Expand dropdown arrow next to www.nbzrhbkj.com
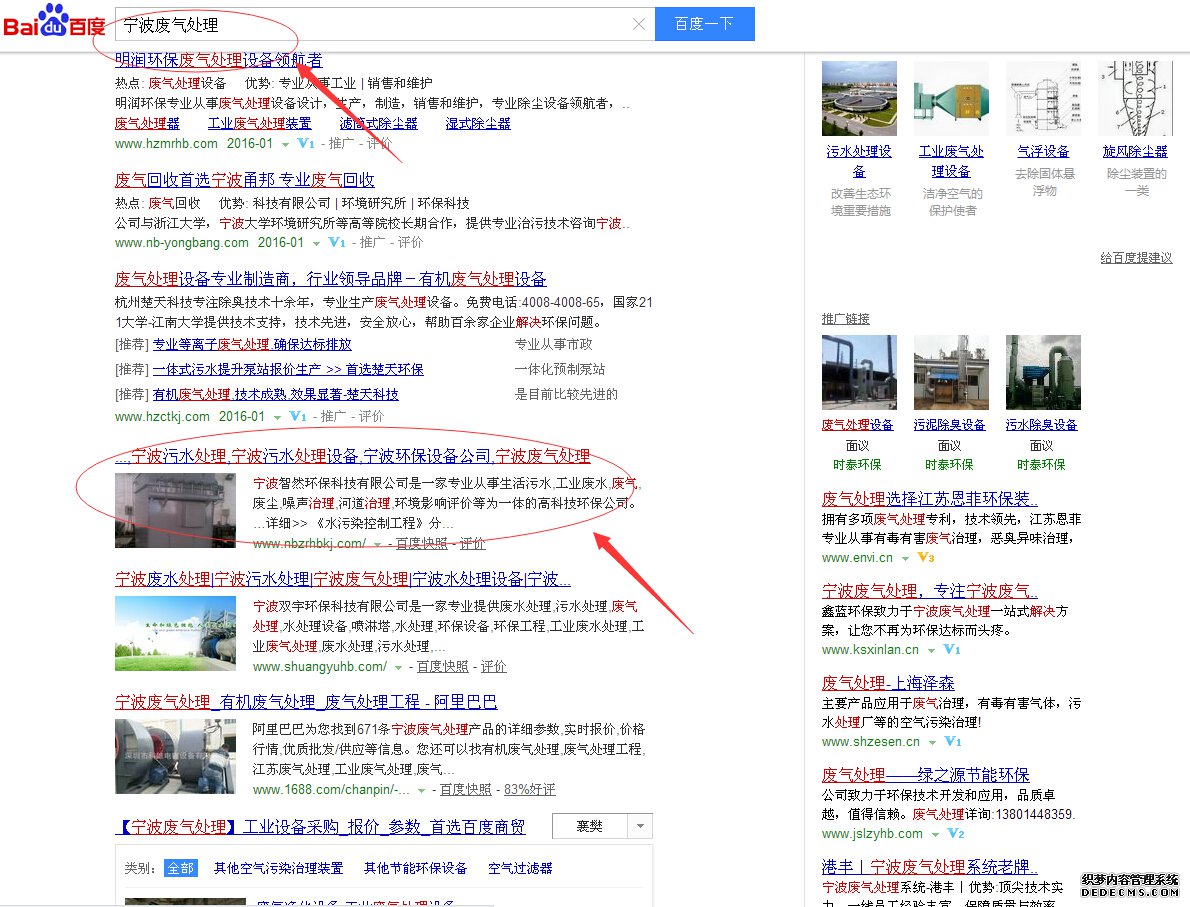1190x907 pixels. [377, 545]
